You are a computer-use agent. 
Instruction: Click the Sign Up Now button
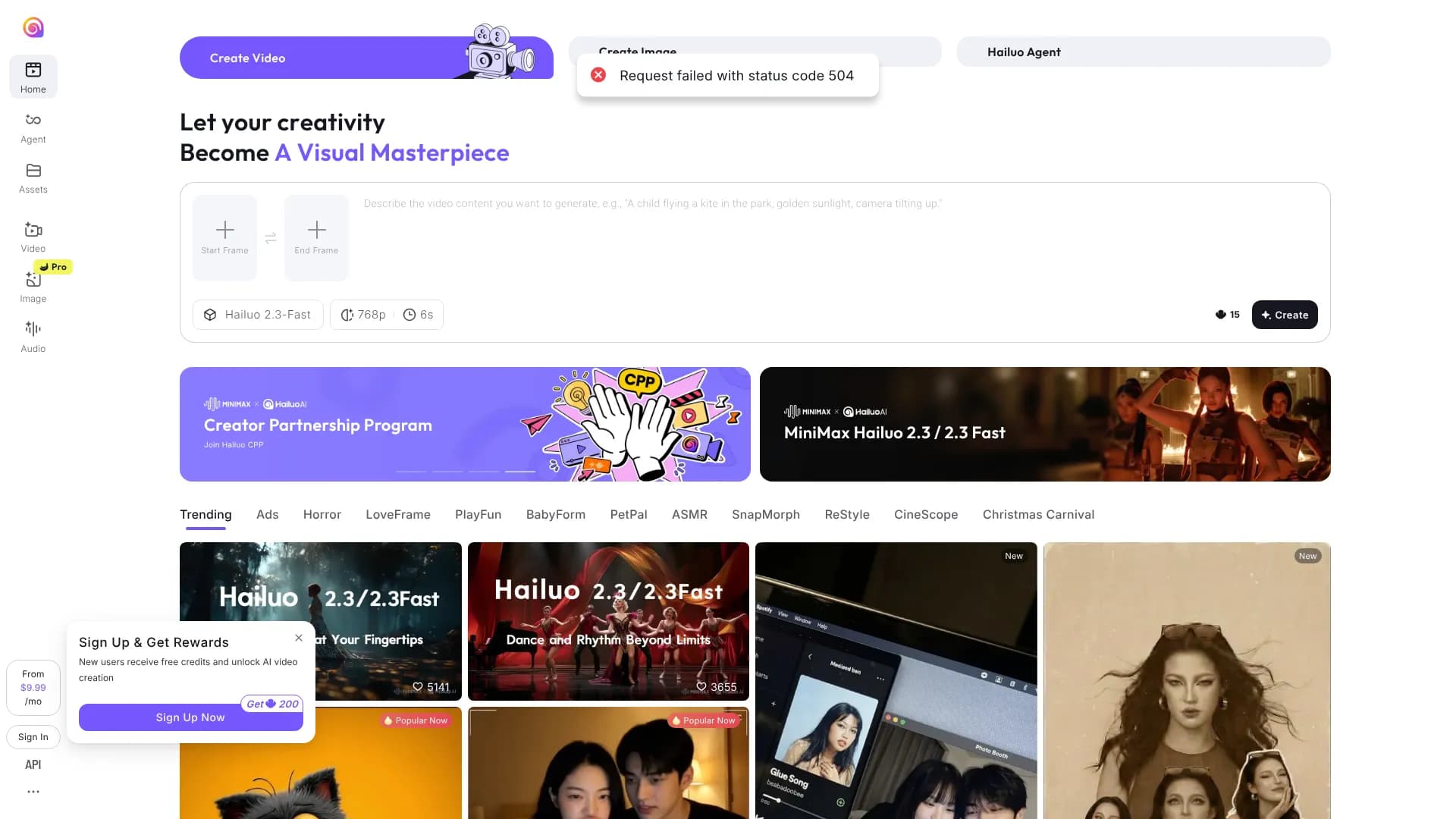[190, 717]
